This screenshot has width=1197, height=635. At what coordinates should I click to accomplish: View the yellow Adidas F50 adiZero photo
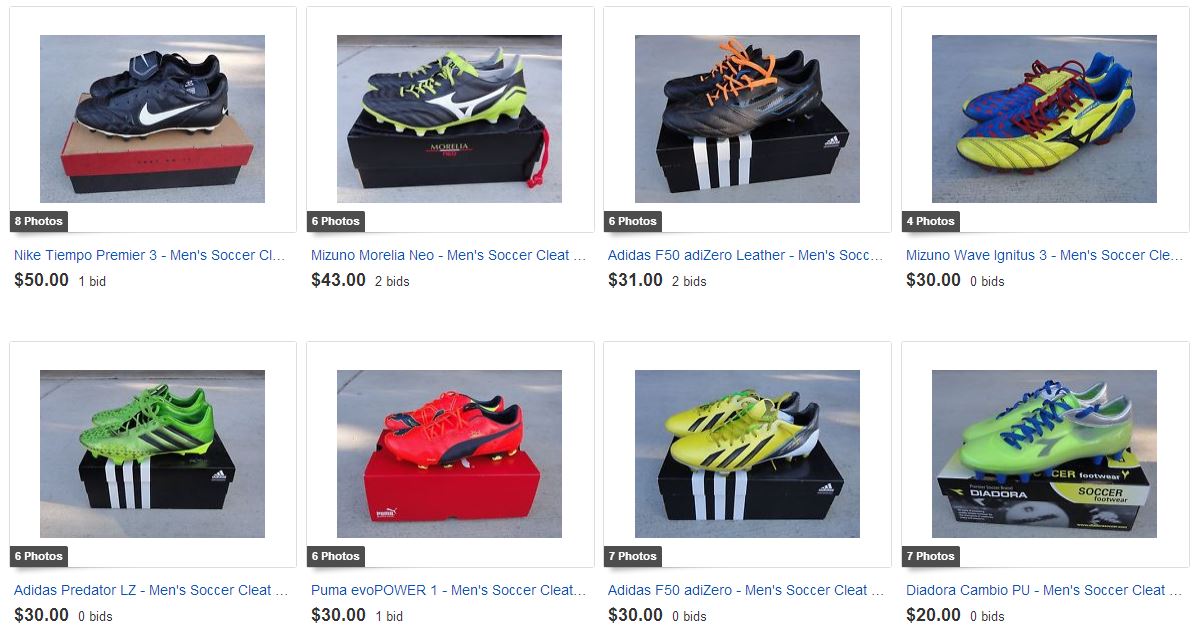[x=747, y=454]
